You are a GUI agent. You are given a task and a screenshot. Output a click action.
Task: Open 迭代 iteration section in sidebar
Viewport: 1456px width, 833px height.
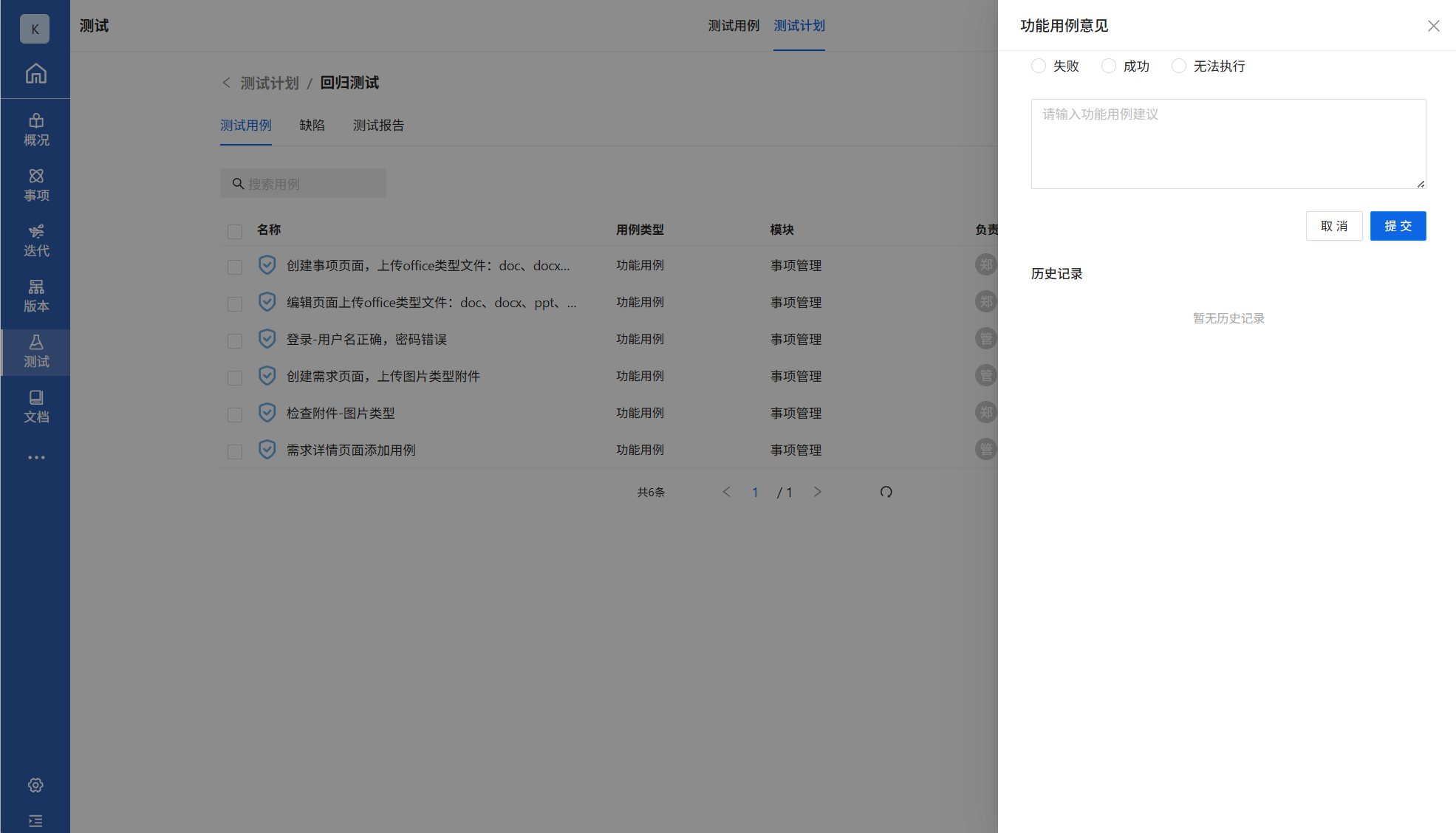click(x=35, y=241)
